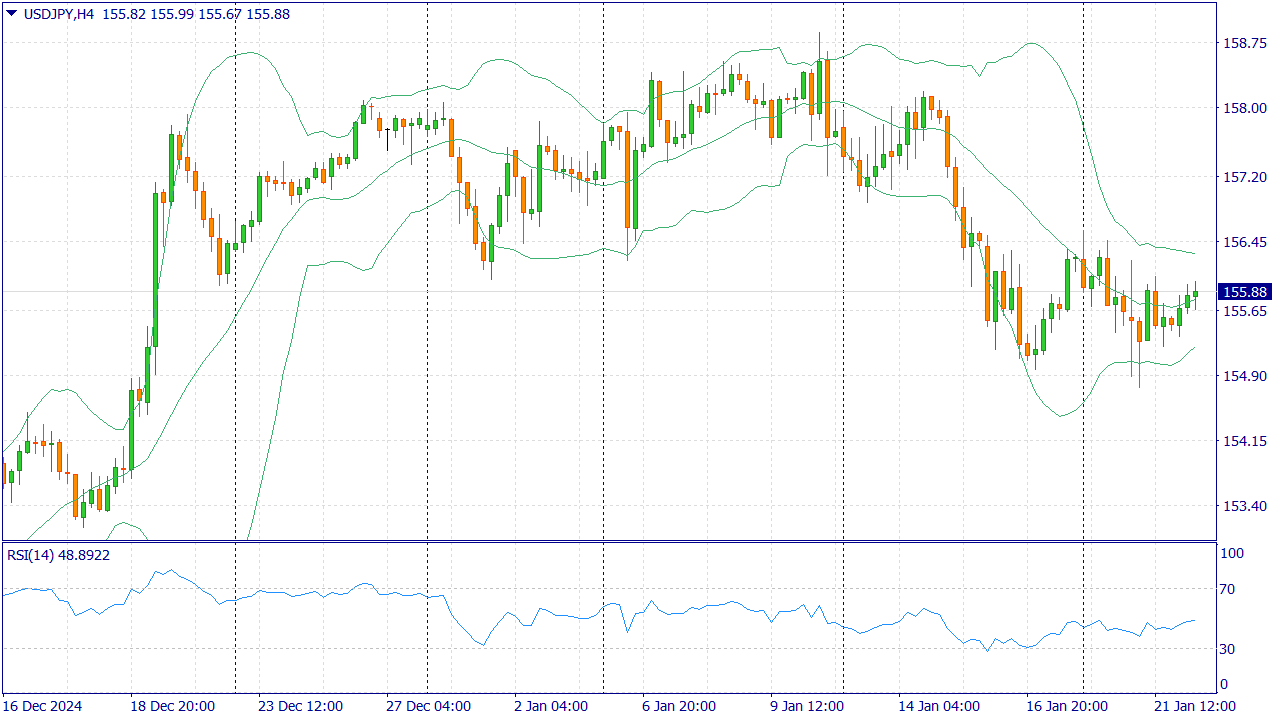Image resolution: width=1280 pixels, height=720 pixels.
Task: Click the 158.75 price scale label
Action: [1245, 43]
